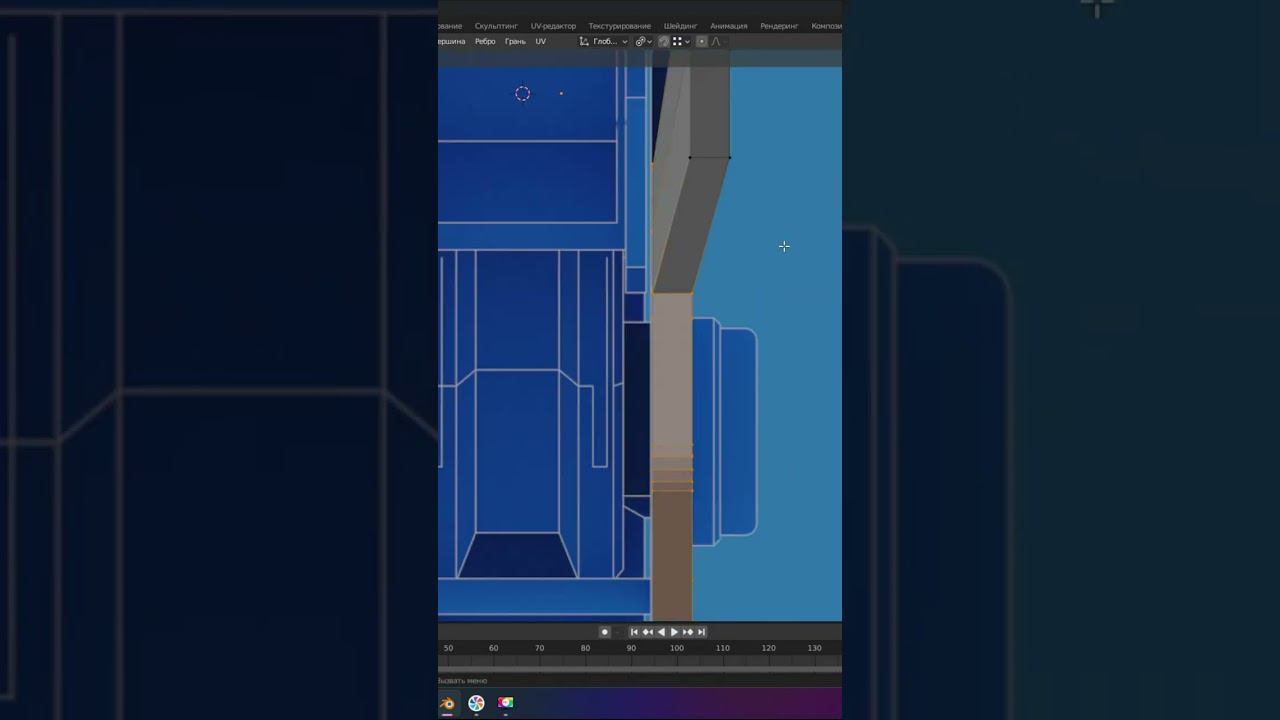Play the animation in reverse
Screen dimensions: 1280x720
pyautogui.click(x=661, y=632)
